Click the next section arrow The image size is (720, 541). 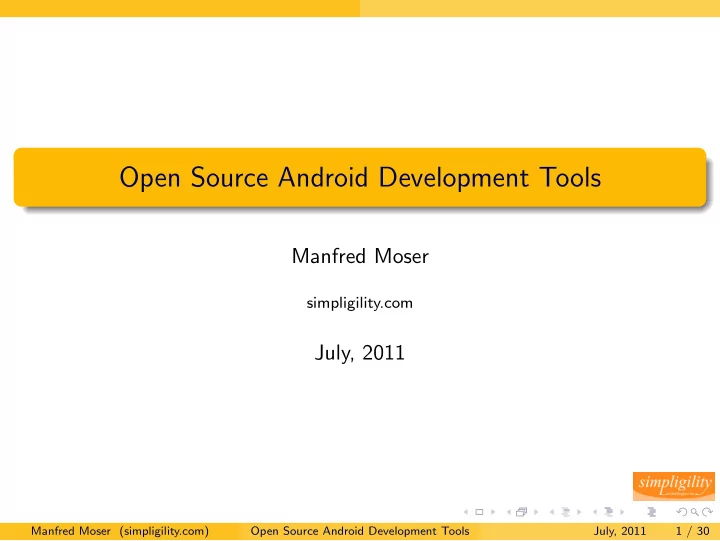coord(622,512)
